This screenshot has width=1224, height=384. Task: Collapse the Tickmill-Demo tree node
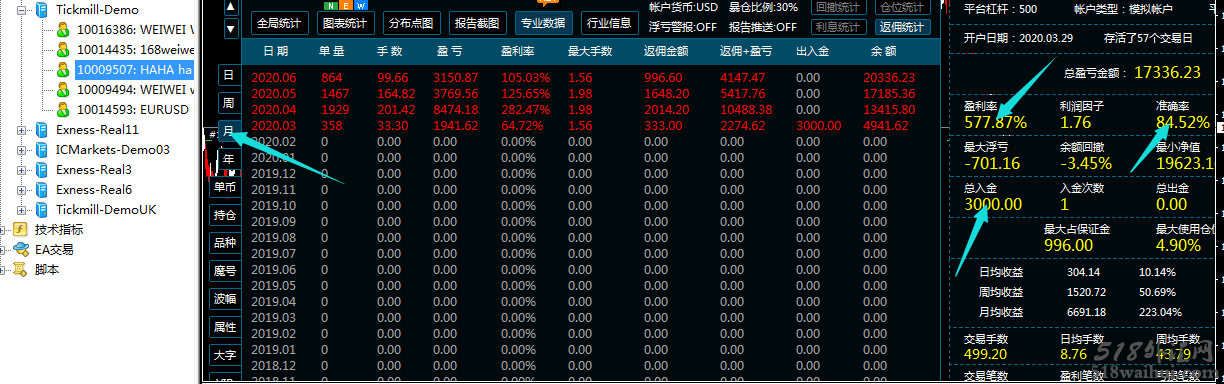pyautogui.click(x=22, y=10)
